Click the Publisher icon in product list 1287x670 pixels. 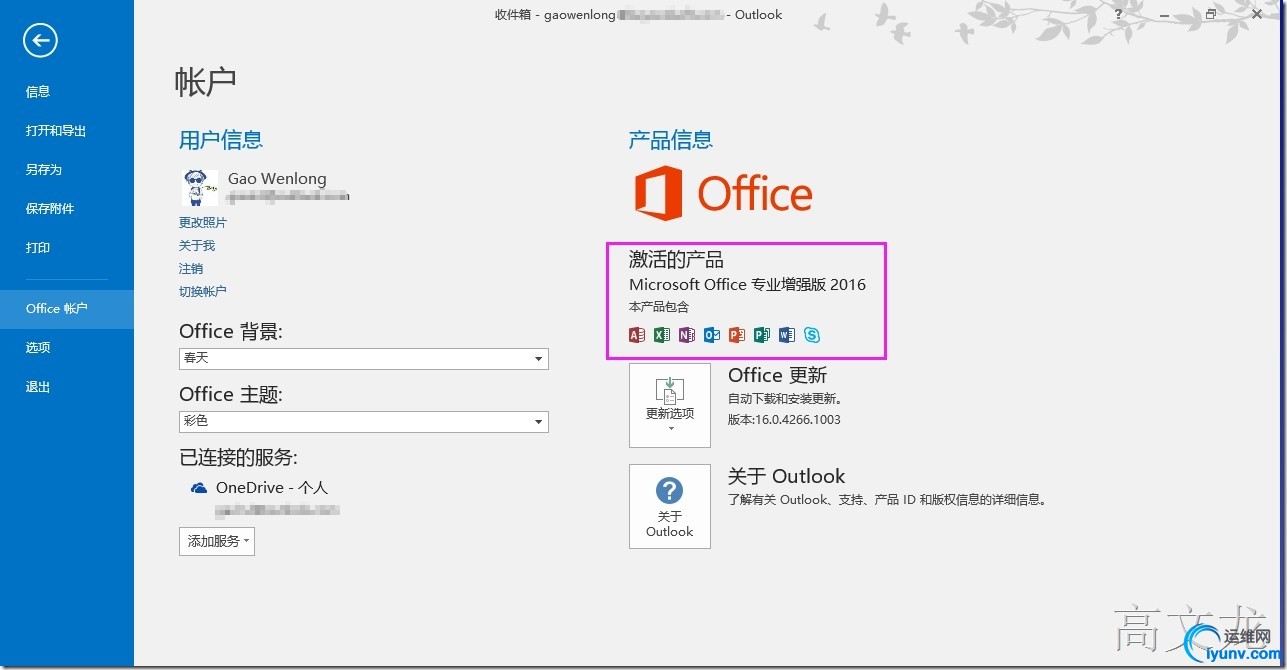[x=762, y=335]
